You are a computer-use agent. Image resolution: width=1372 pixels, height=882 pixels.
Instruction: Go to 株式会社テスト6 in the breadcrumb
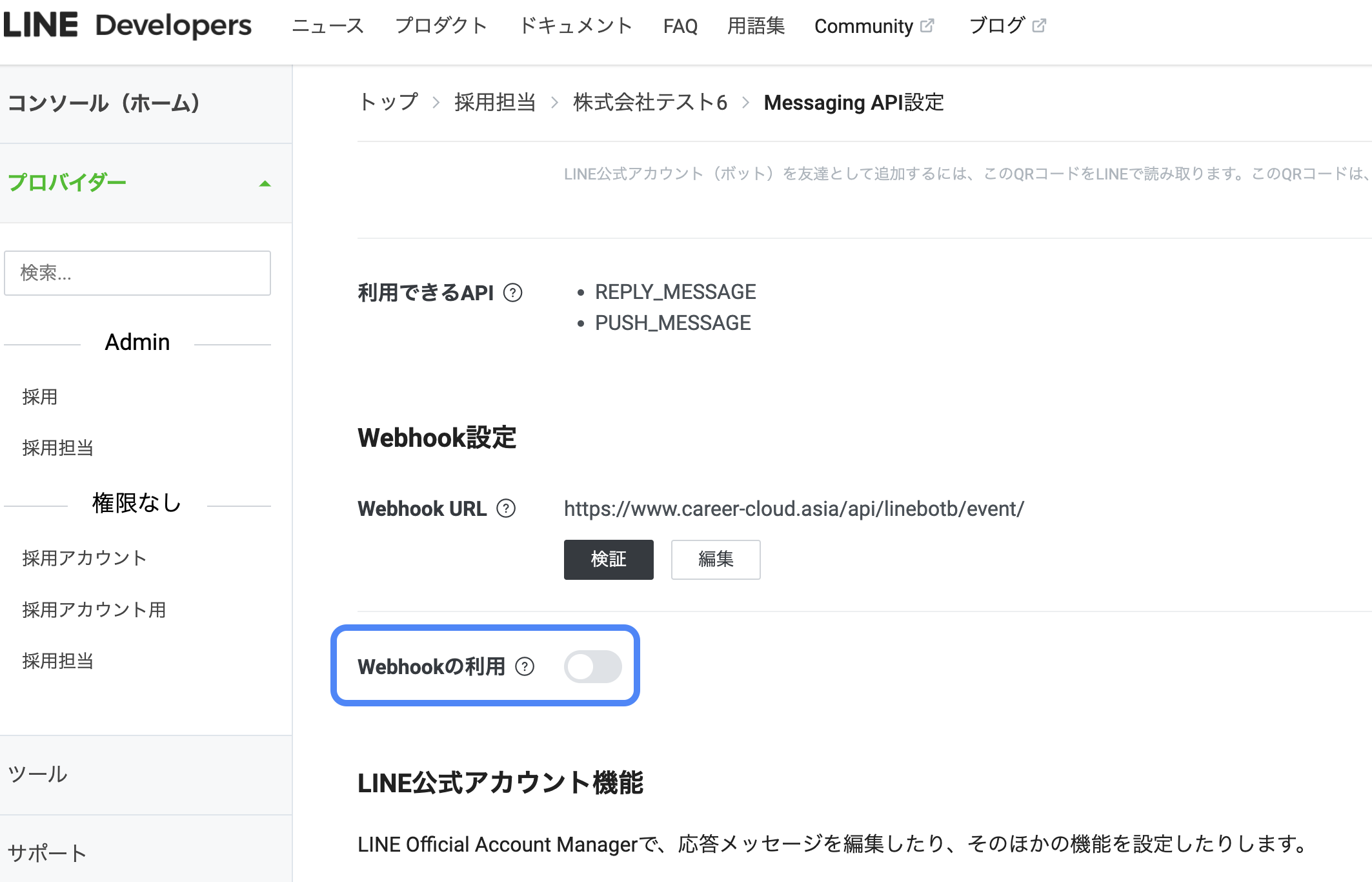point(650,102)
